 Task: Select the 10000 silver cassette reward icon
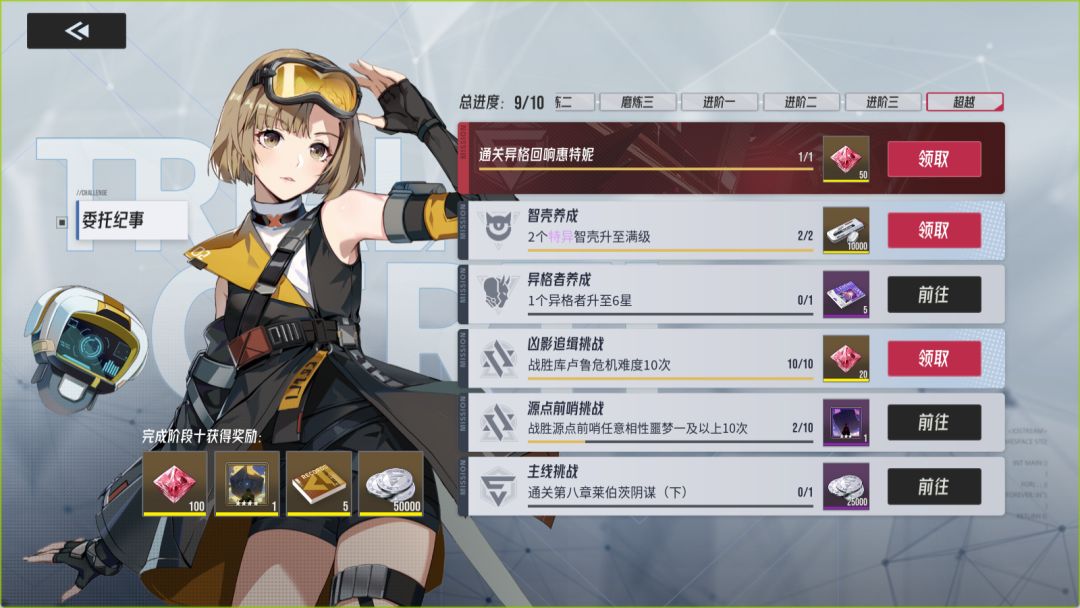click(x=846, y=231)
